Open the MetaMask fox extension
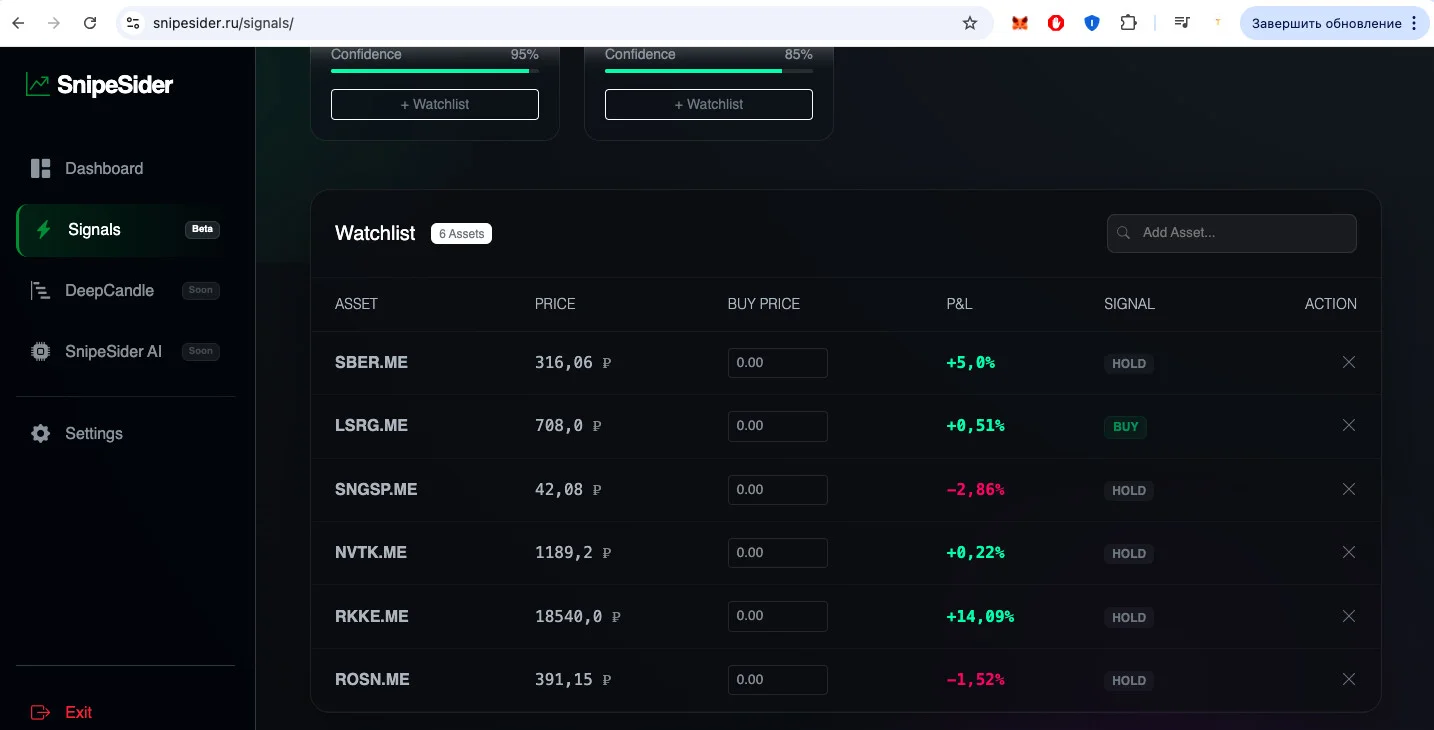Image resolution: width=1434 pixels, height=730 pixels. [x=1020, y=23]
